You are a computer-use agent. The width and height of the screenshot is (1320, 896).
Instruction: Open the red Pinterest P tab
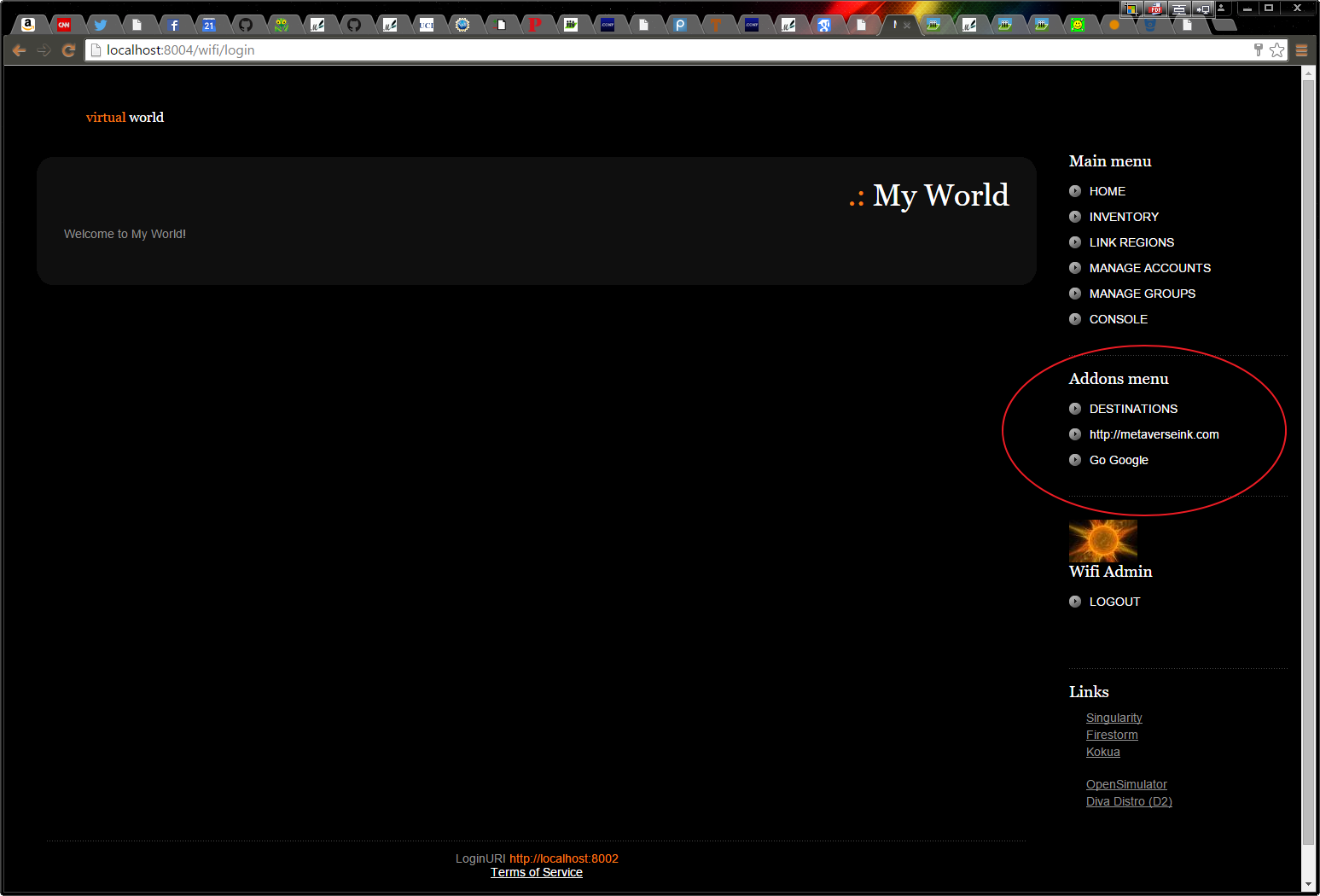[x=535, y=25]
